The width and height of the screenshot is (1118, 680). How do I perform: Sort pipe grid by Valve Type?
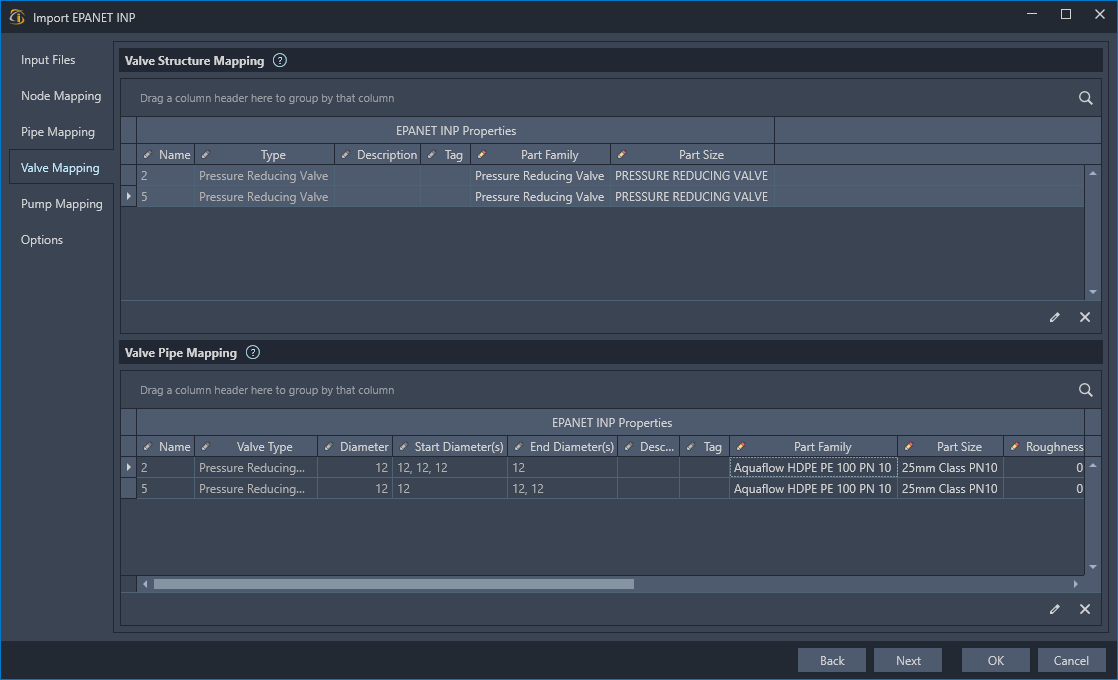click(x=256, y=447)
